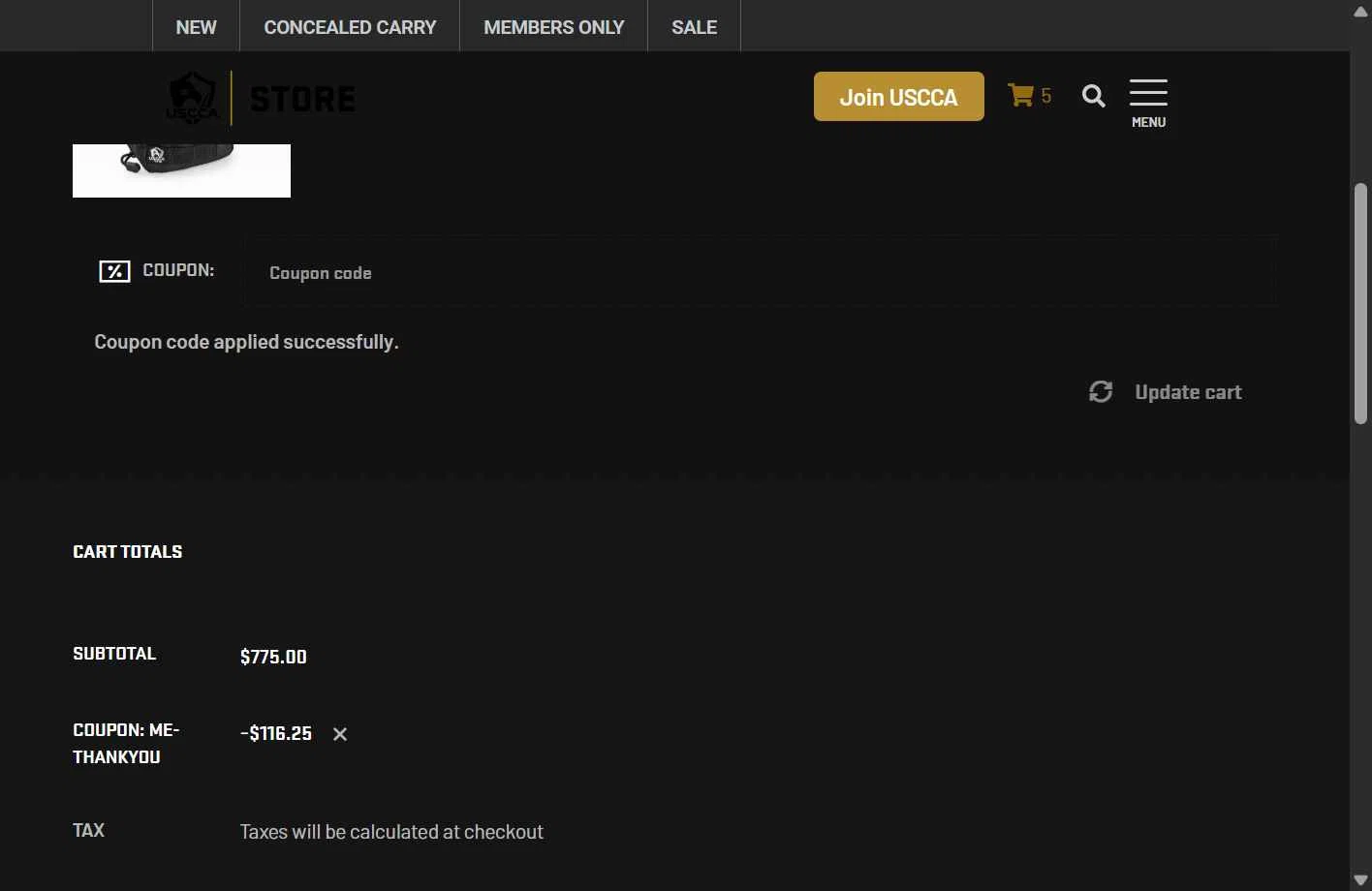
Task: Click the scrollbar down arrow
Action: coord(1360,879)
